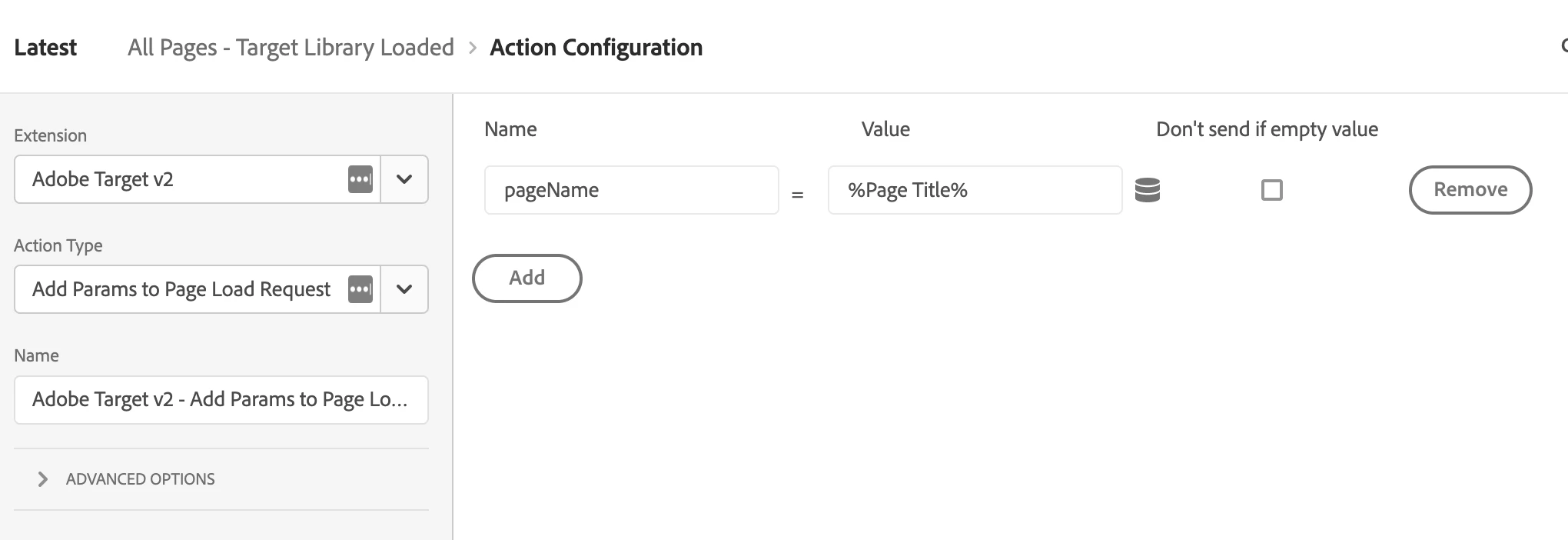Viewport: 1568px width, 540px height.
Task: Go to All Pages - Target Library Loaded breadcrumb
Action: (x=291, y=48)
